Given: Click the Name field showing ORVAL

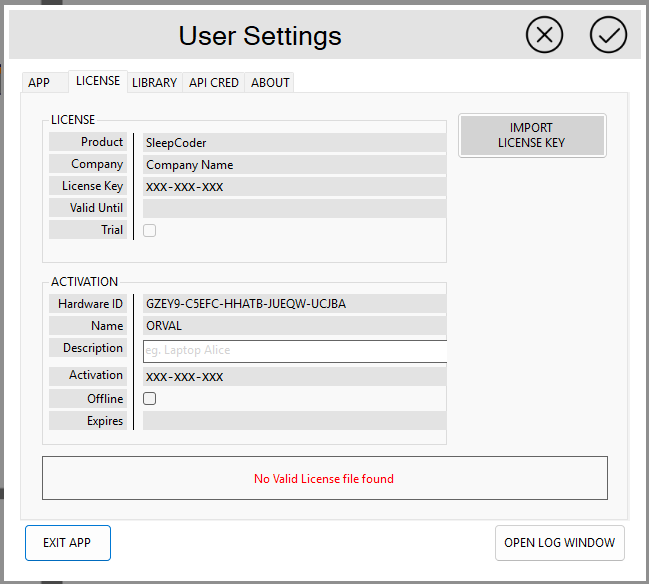Looking at the screenshot, I should [x=294, y=326].
